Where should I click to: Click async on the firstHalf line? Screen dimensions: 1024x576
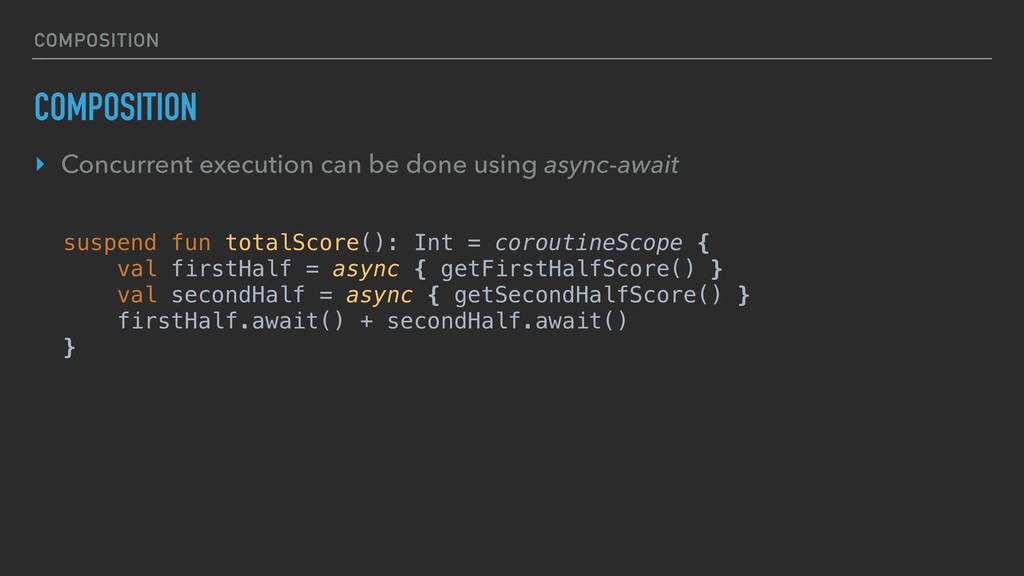coord(366,269)
